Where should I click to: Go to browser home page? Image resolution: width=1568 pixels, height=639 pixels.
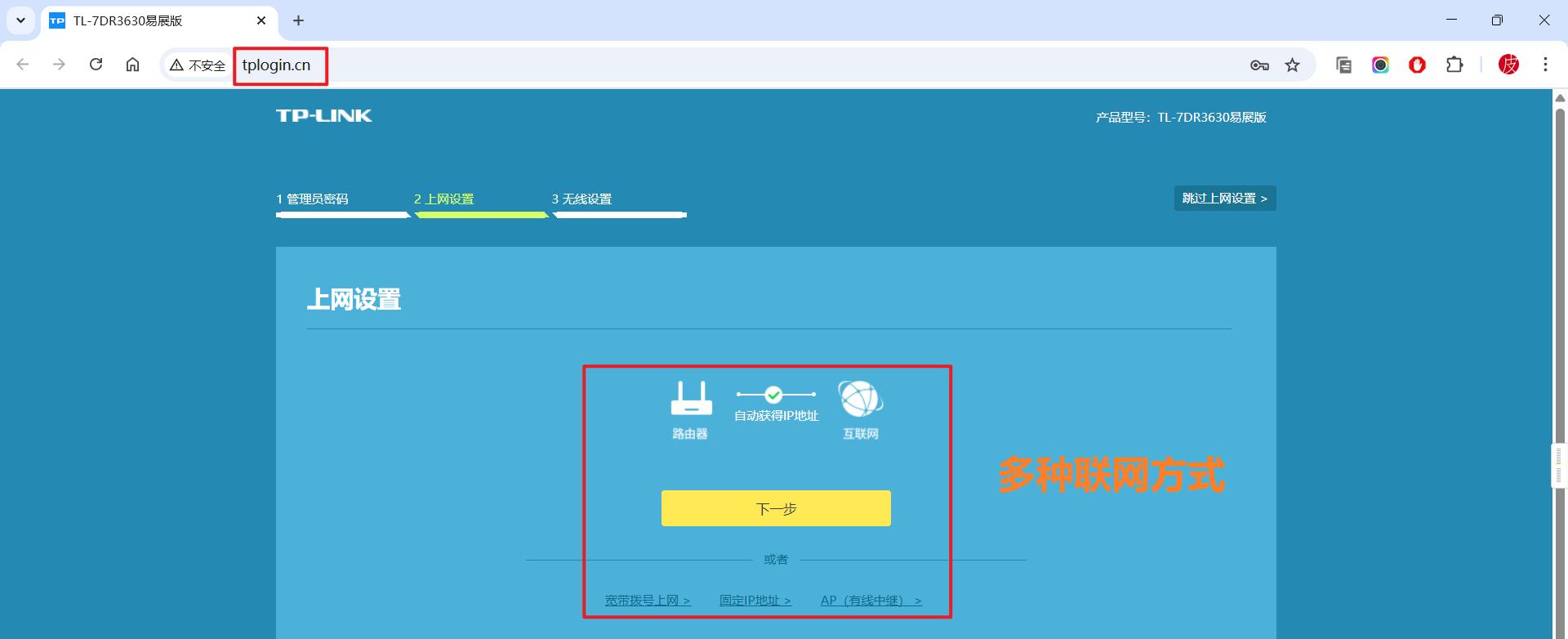[x=132, y=65]
